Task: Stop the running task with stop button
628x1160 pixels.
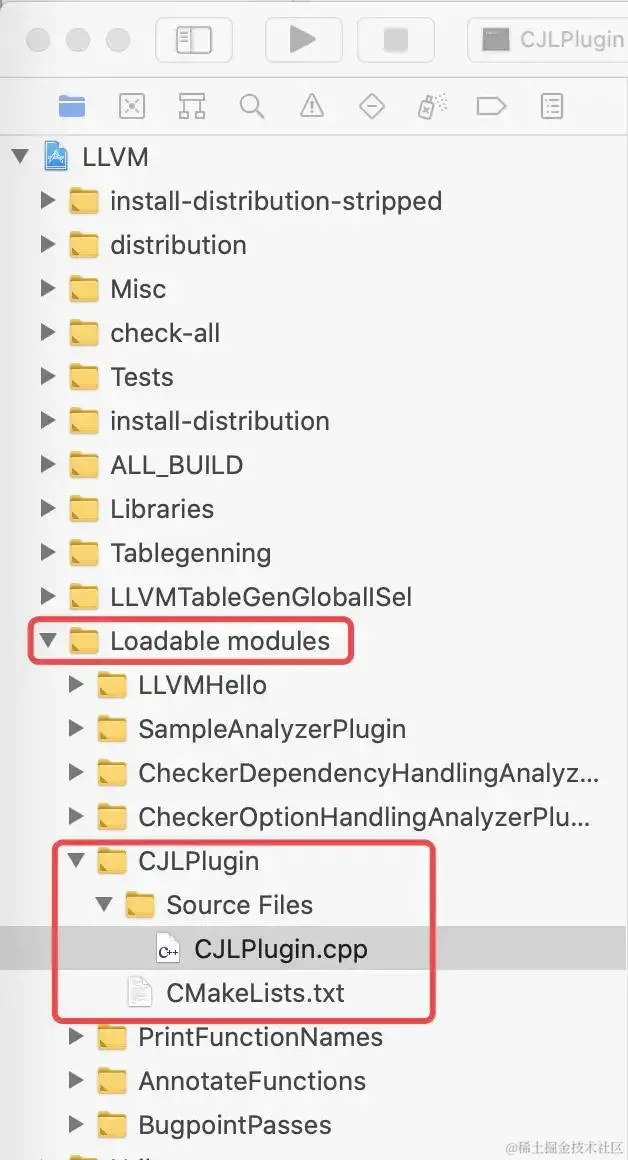Action: point(396,39)
